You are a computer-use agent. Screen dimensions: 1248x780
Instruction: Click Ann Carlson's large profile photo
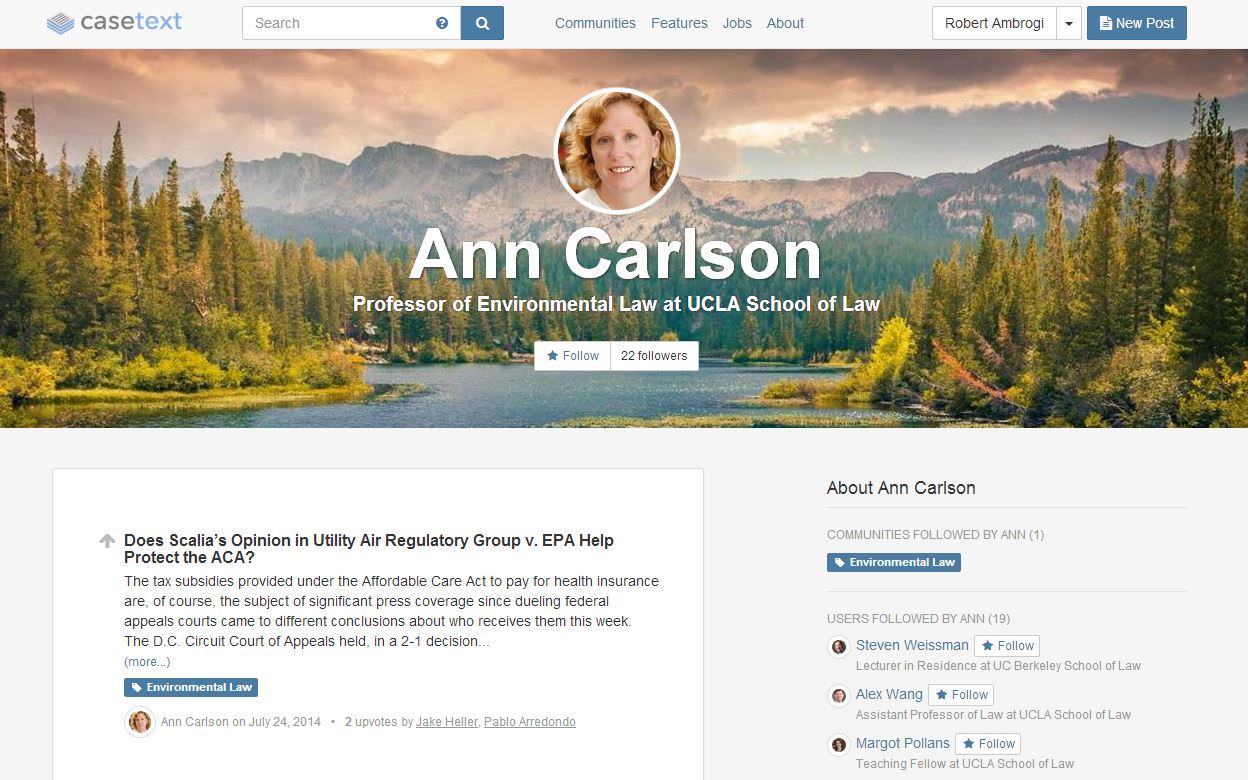617,151
